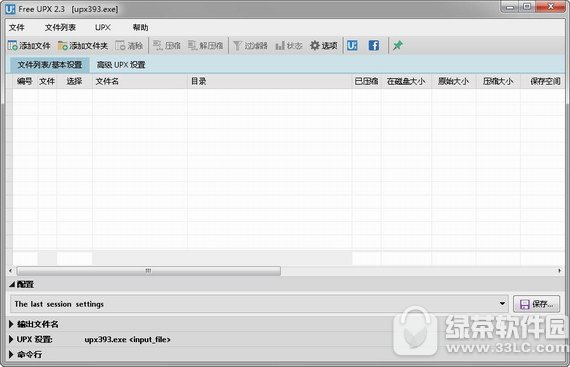Viewport: 570px width, 367px height.
Task: Expand the 输出文件名 section
Action: point(11,324)
